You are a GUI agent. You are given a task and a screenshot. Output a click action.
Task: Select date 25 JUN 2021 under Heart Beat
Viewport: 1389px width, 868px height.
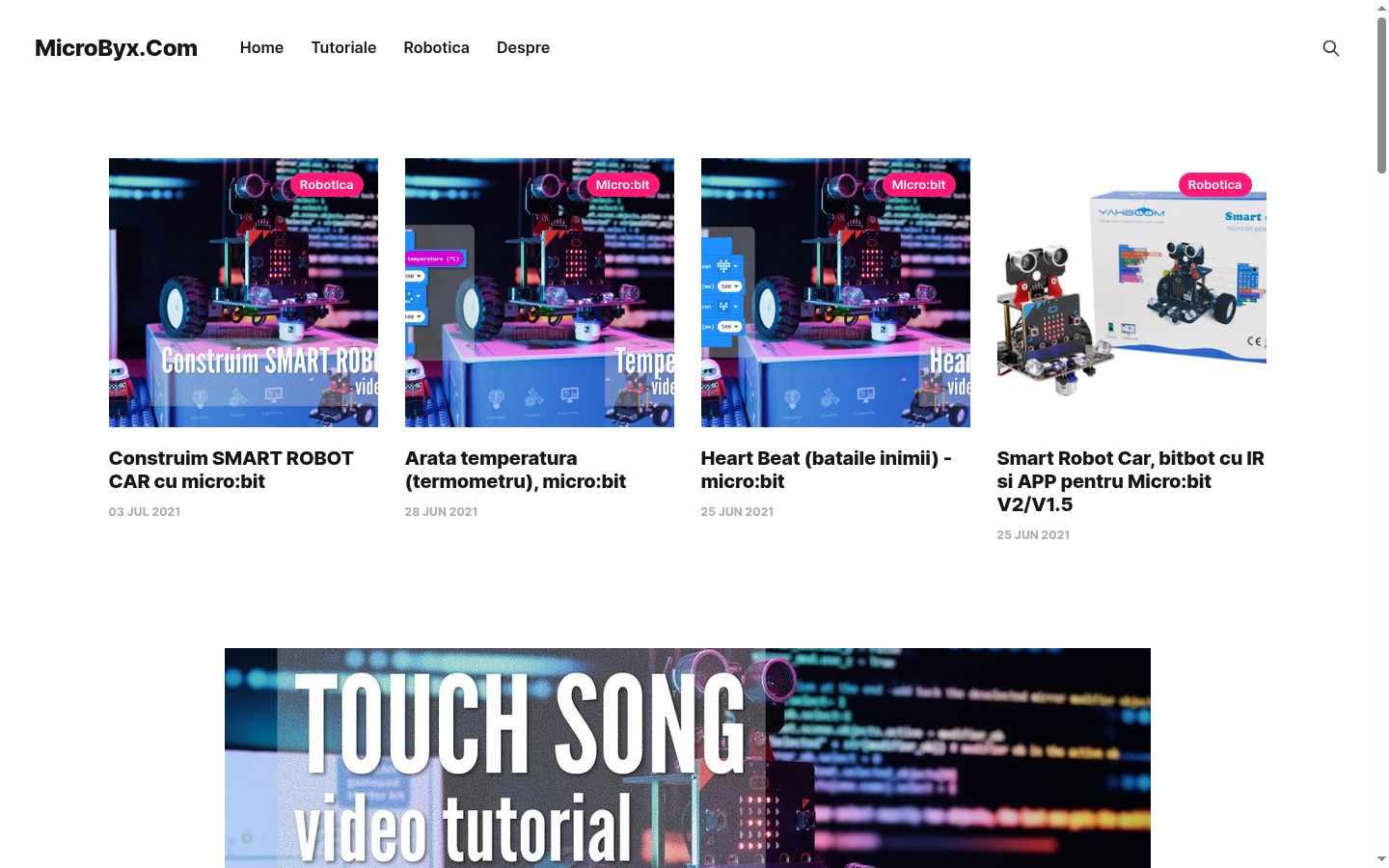737,512
